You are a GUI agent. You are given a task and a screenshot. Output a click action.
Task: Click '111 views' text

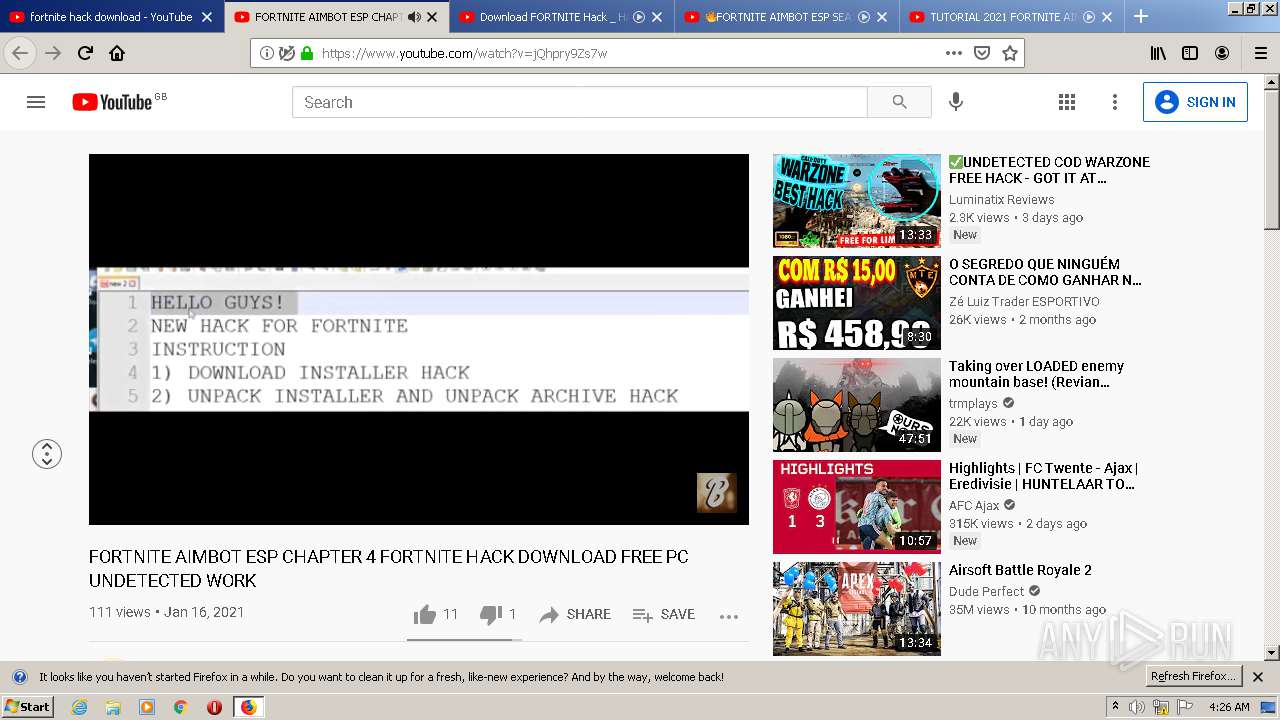click(x=119, y=612)
